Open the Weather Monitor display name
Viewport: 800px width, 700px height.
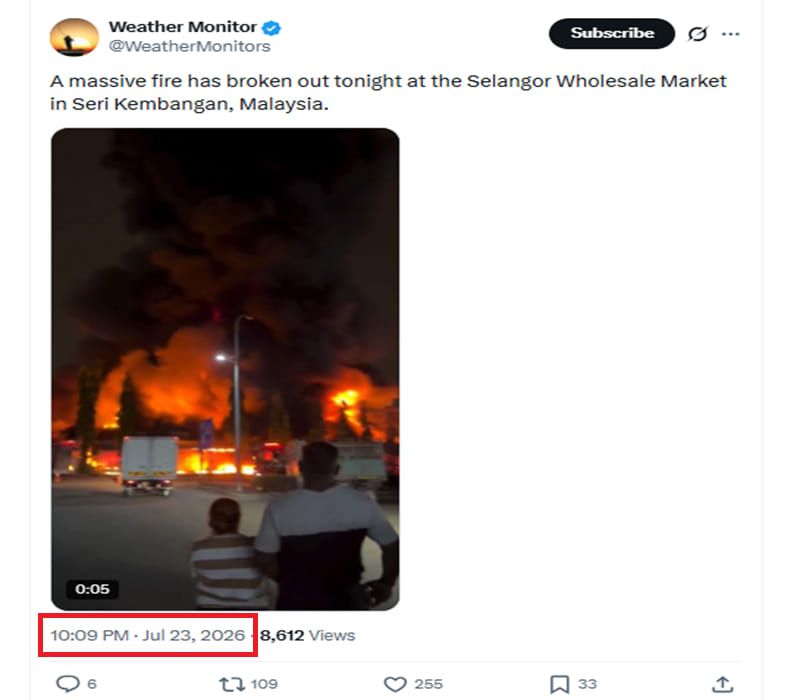tap(183, 27)
